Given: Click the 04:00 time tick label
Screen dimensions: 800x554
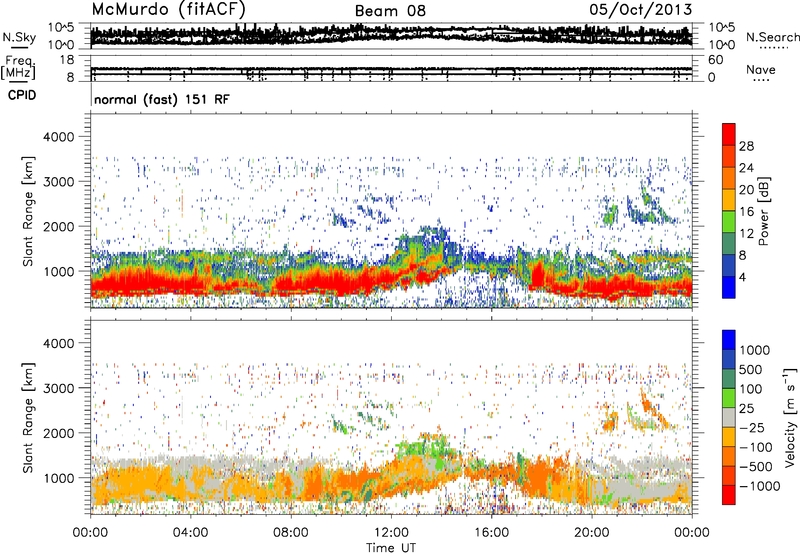Looking at the screenshot, I should point(190,533).
